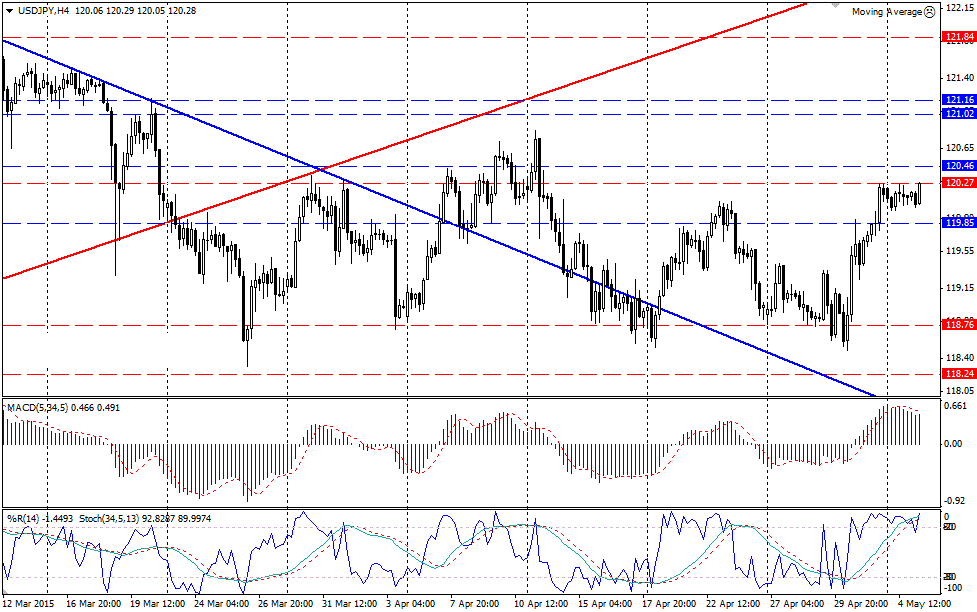Click the 4 May 12:00 time label

(x=925, y=604)
